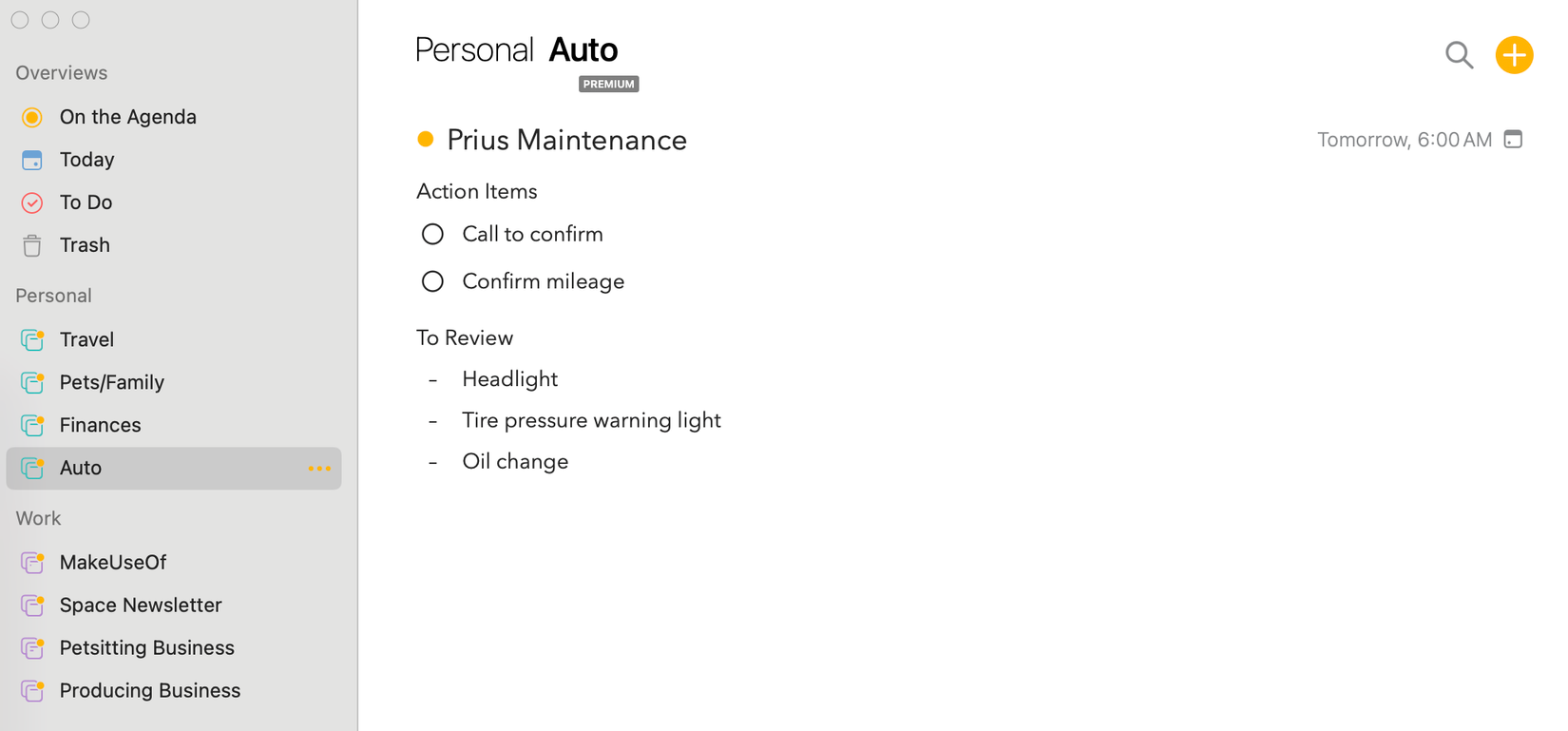Select the MakeUseOf project
The width and height of the screenshot is (1568, 731).
112,563
